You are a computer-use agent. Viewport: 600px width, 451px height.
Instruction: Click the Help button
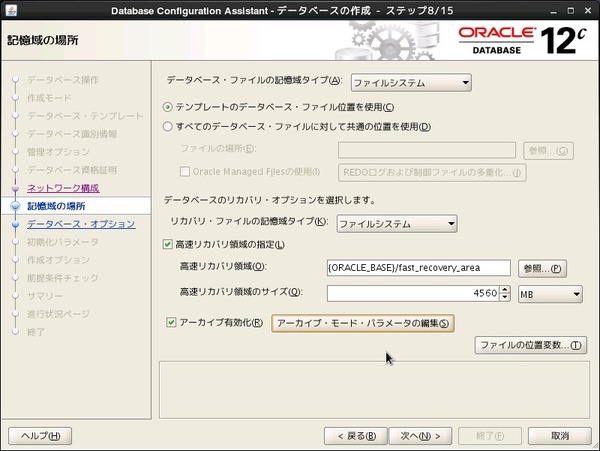click(x=40, y=436)
